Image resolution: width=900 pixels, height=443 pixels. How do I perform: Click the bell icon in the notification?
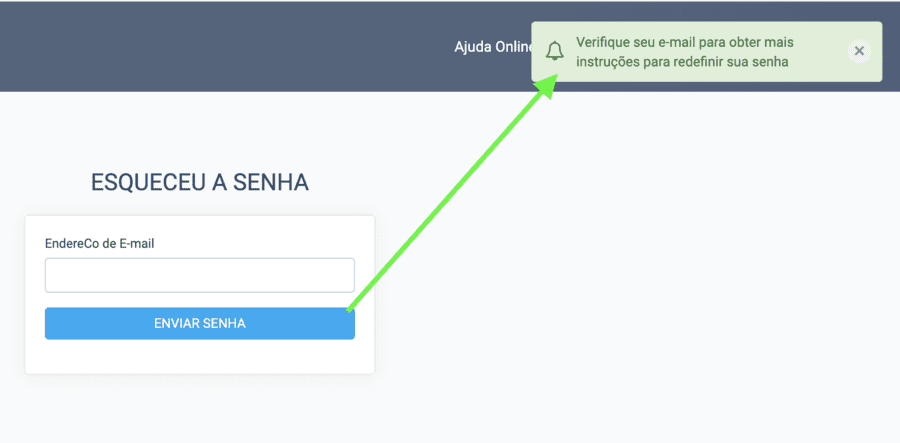pyautogui.click(x=555, y=52)
